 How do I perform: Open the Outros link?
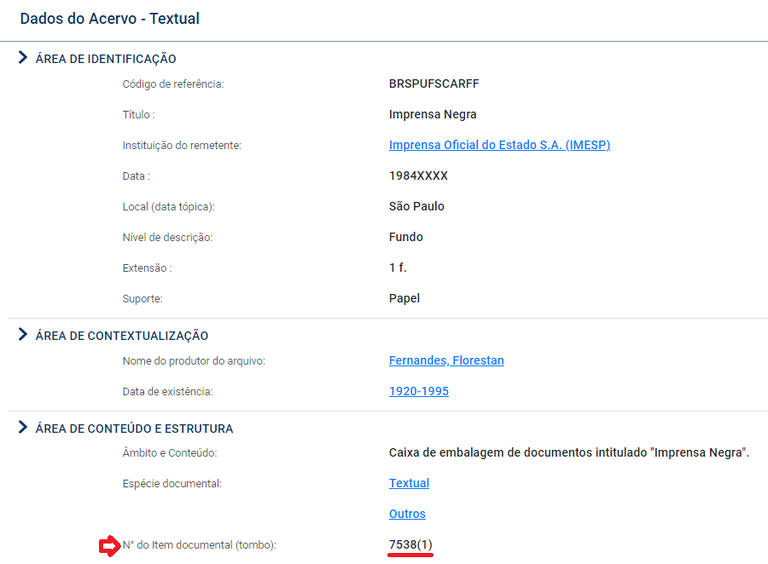407,514
